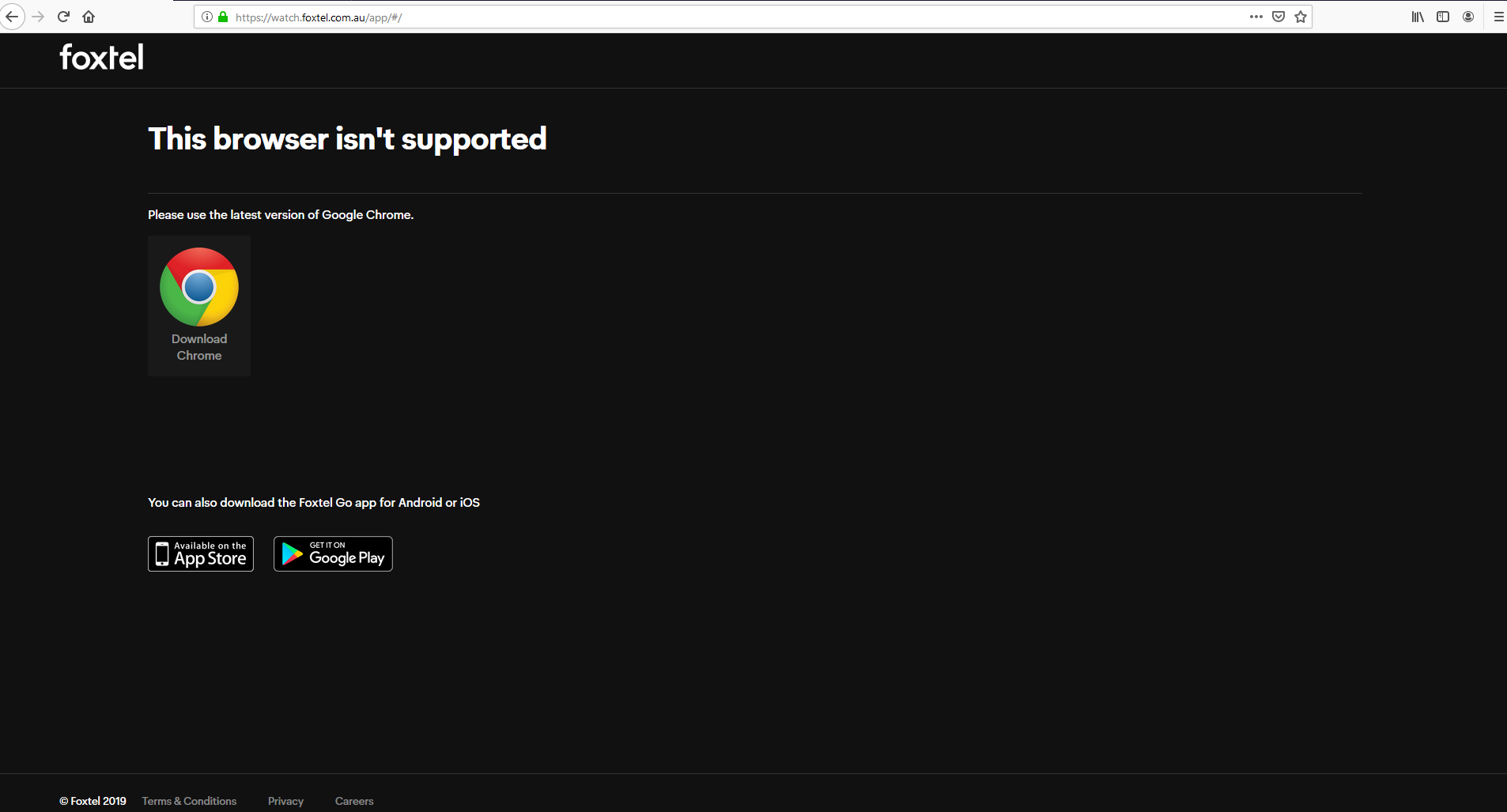Click the forward navigation arrow
Viewport: 1507px width, 812px height.
[x=38, y=17]
